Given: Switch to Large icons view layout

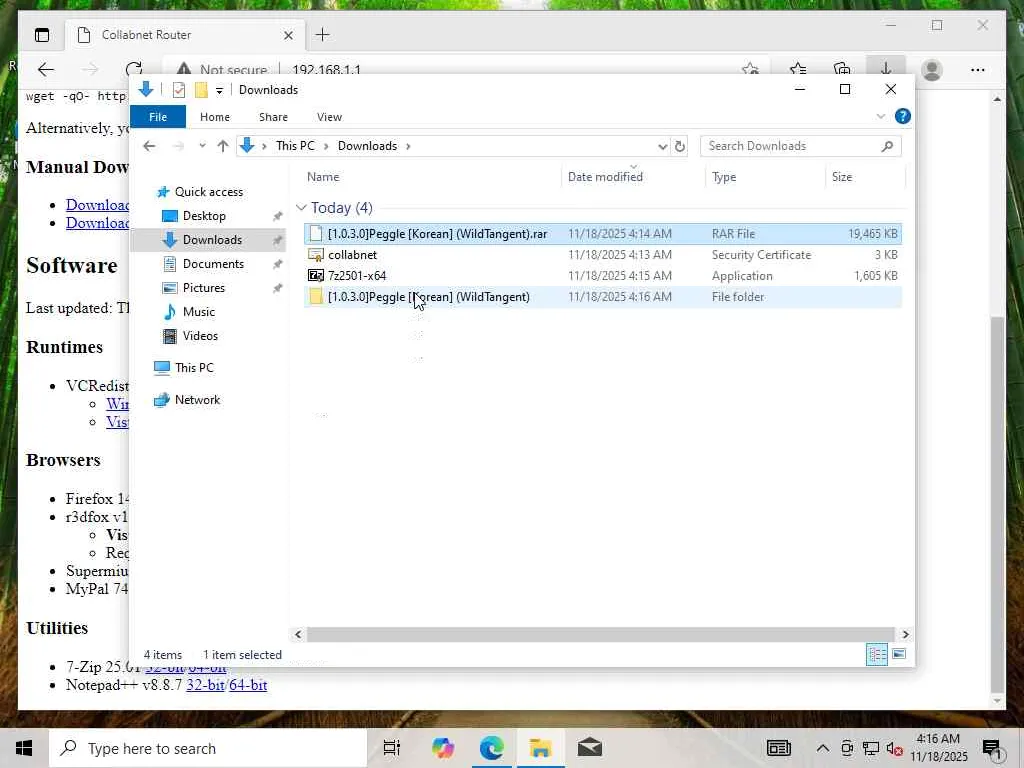Looking at the screenshot, I should click(899, 654).
